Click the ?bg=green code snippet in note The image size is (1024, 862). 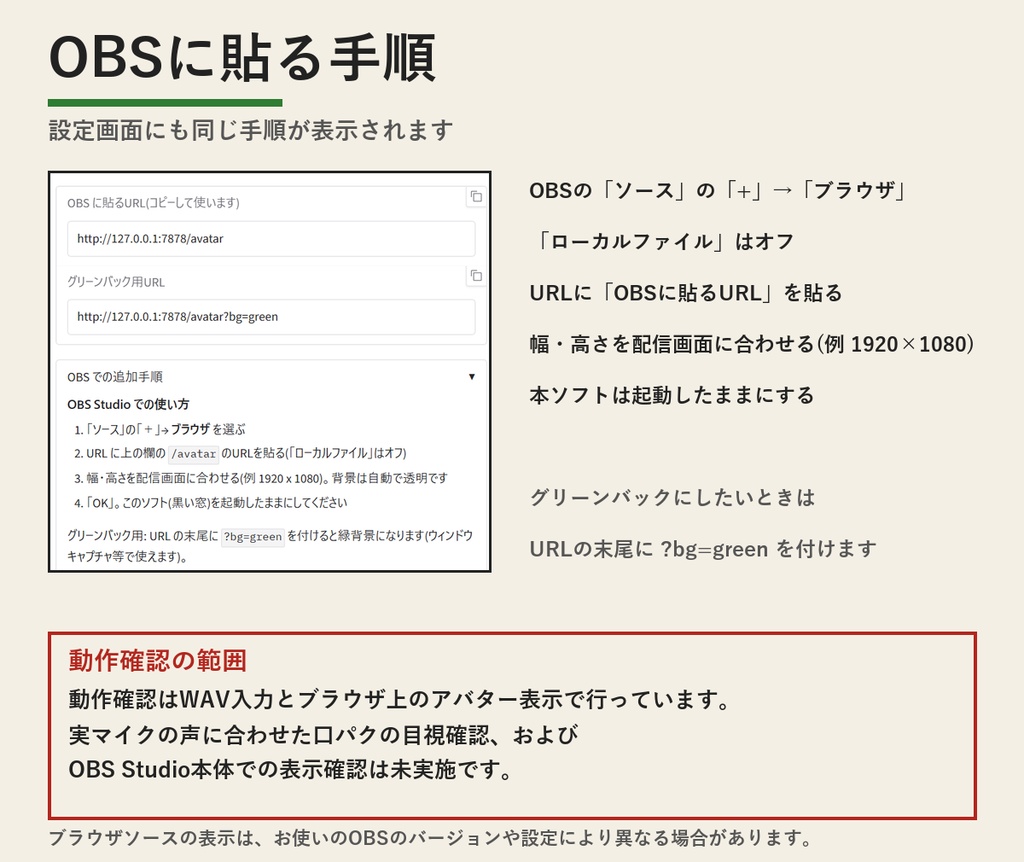pyautogui.click(x=253, y=537)
